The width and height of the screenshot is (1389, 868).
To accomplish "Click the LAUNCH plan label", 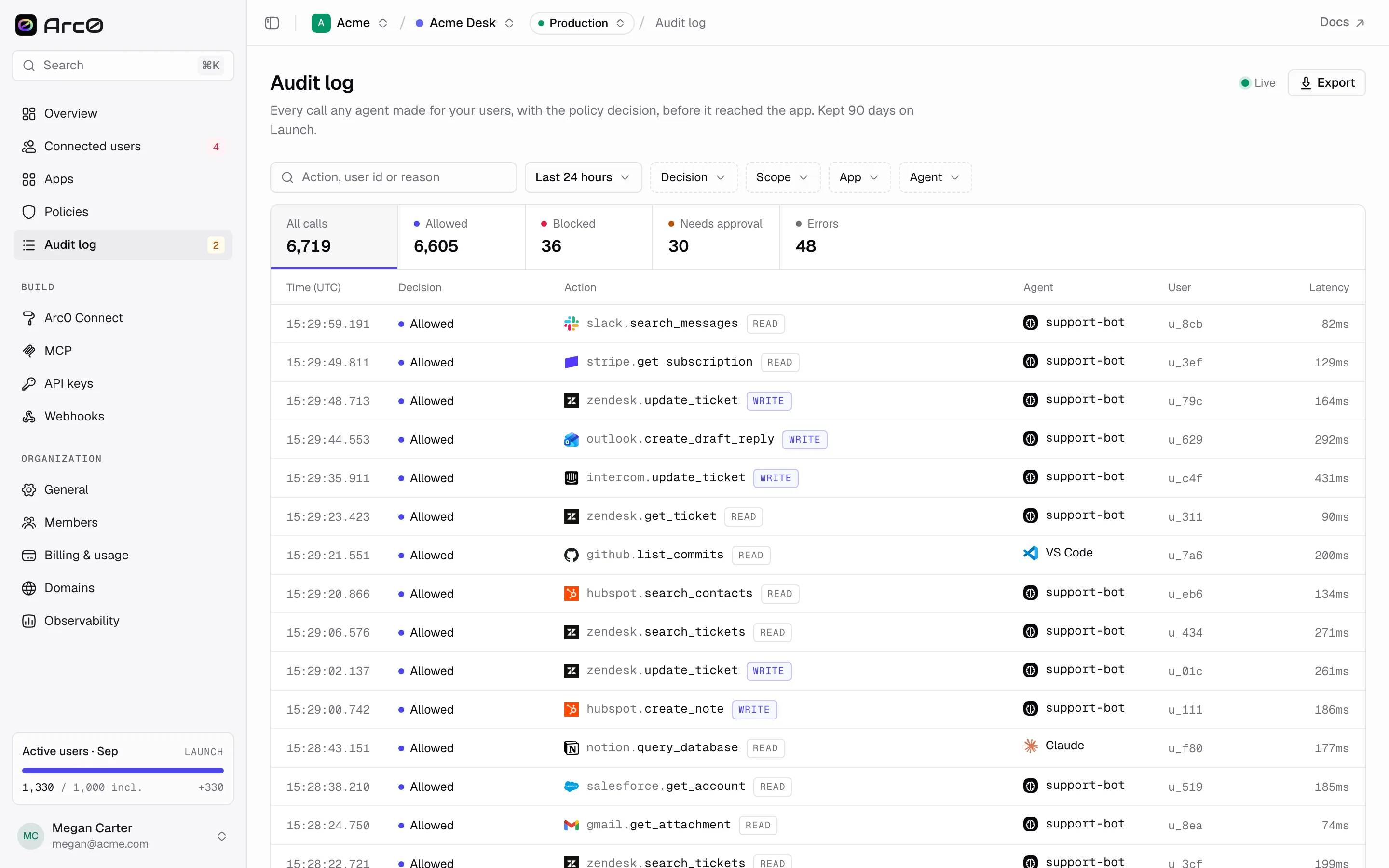I will tap(204, 751).
